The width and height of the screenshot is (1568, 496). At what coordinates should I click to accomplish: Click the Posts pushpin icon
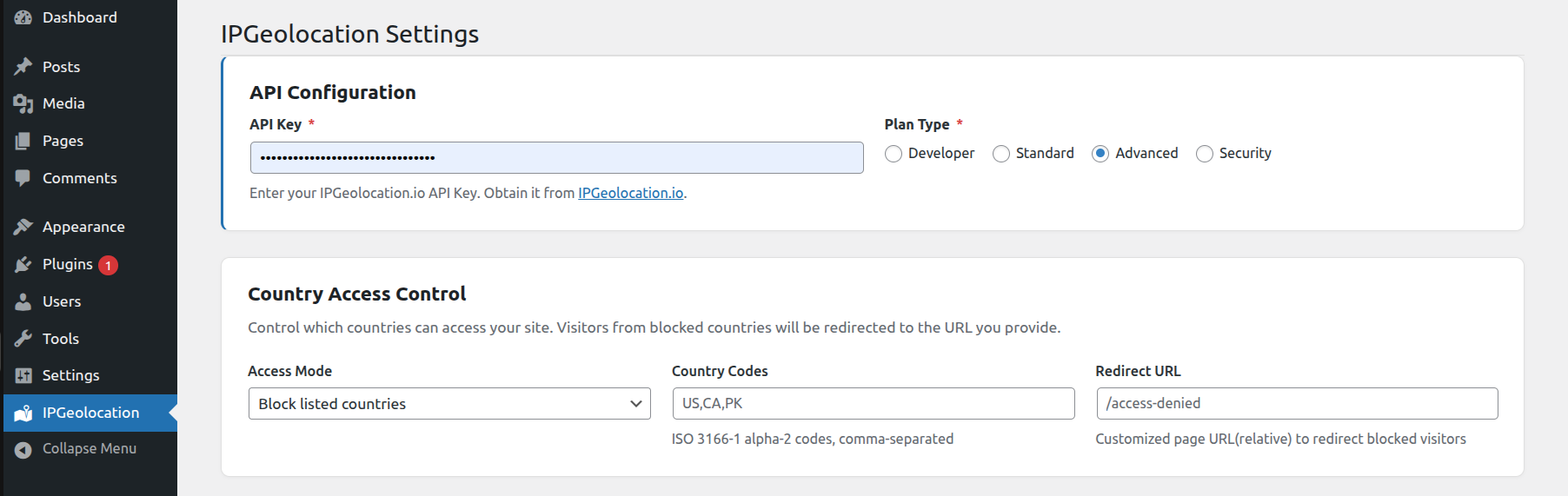(x=23, y=67)
